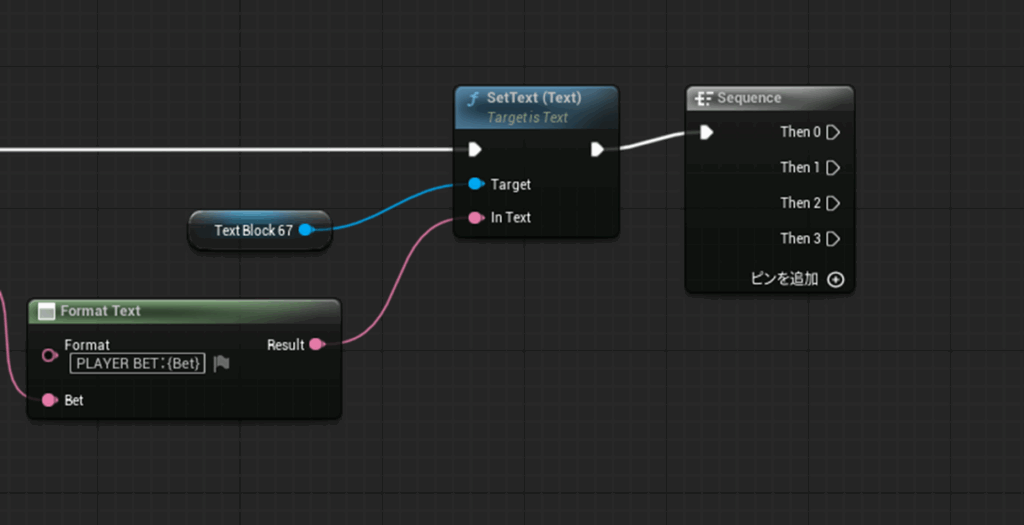Select the Text Block 67 variable node
This screenshot has width=1024, height=525.
click(x=253, y=230)
